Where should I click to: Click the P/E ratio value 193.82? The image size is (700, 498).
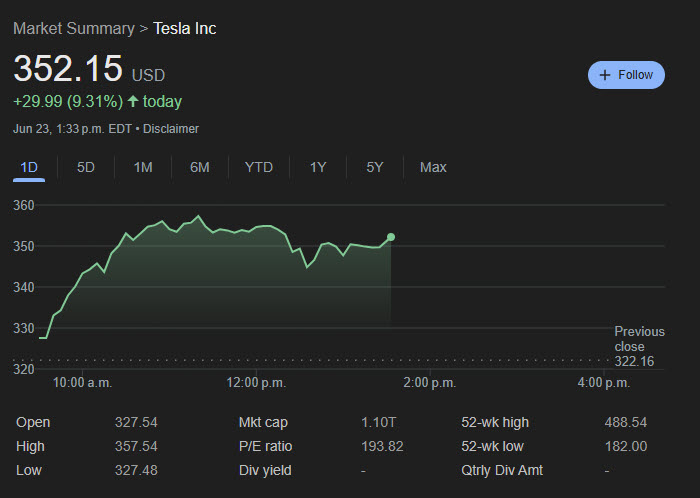[x=381, y=446]
